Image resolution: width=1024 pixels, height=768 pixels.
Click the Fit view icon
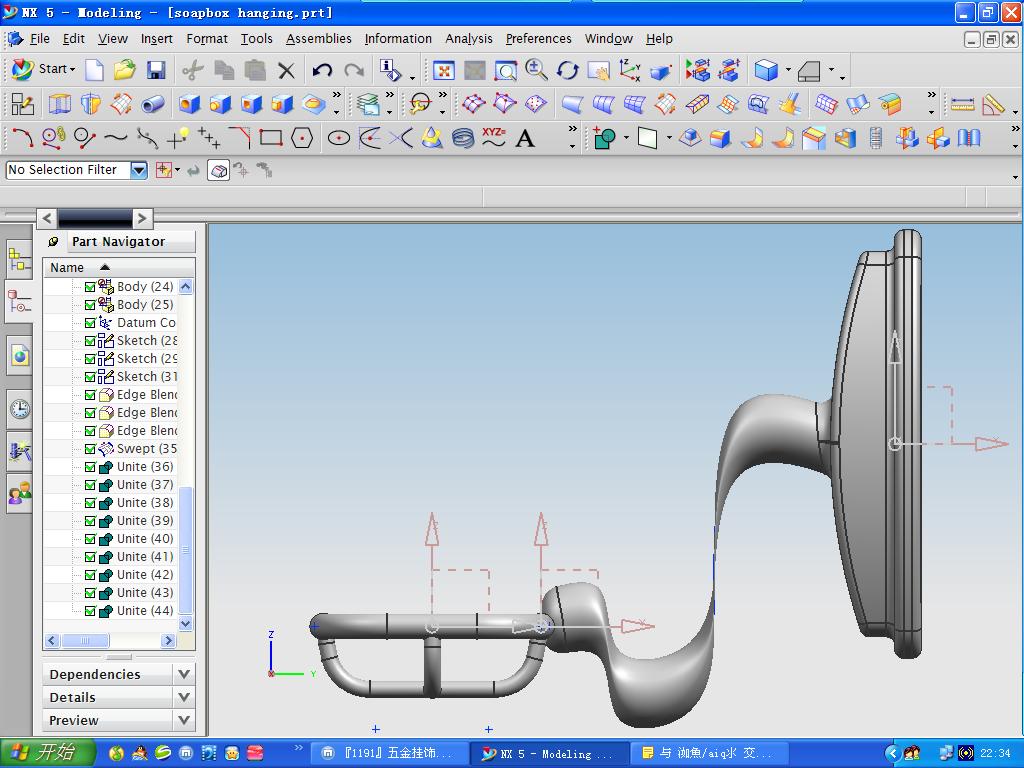click(443, 70)
